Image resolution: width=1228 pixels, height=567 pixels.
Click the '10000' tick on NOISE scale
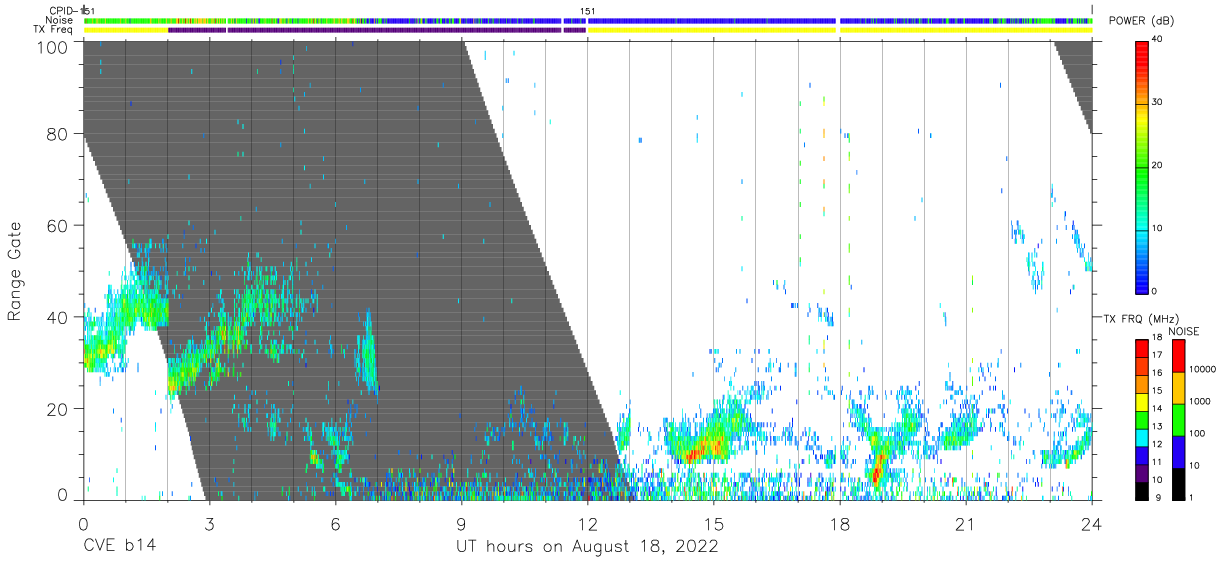point(1202,370)
